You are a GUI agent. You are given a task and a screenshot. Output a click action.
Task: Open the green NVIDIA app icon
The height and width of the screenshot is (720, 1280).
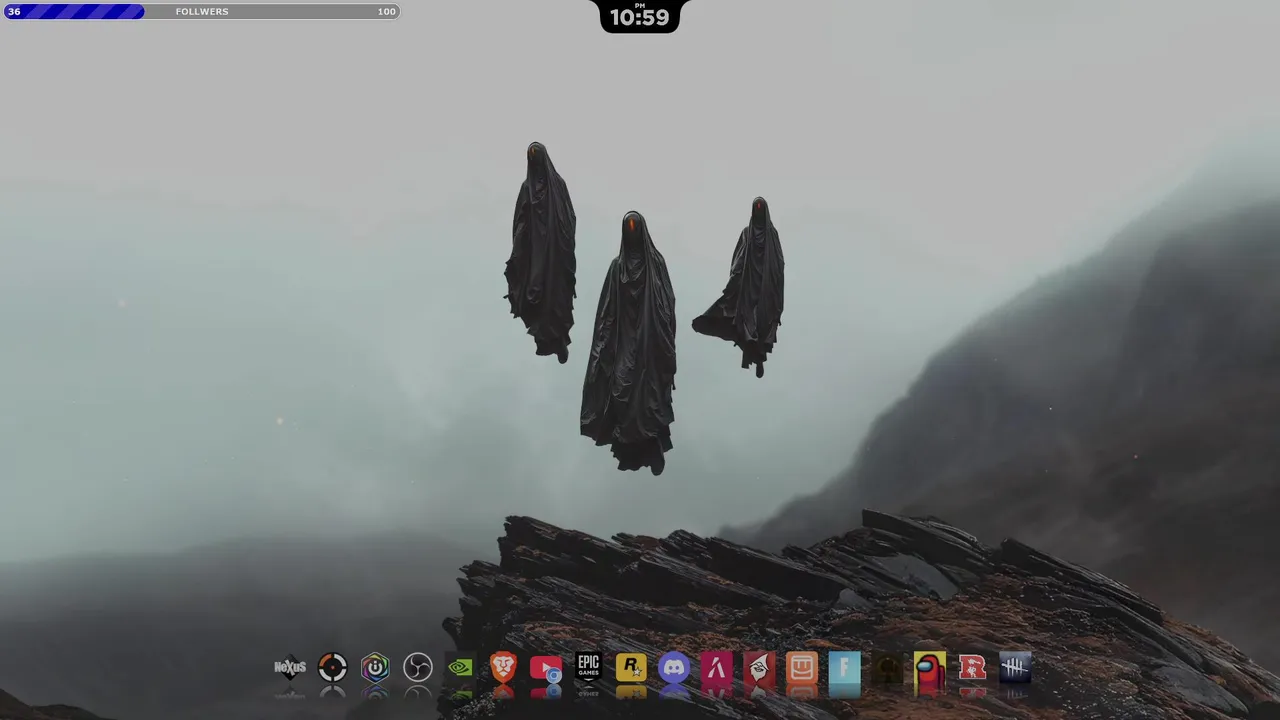[x=460, y=667]
